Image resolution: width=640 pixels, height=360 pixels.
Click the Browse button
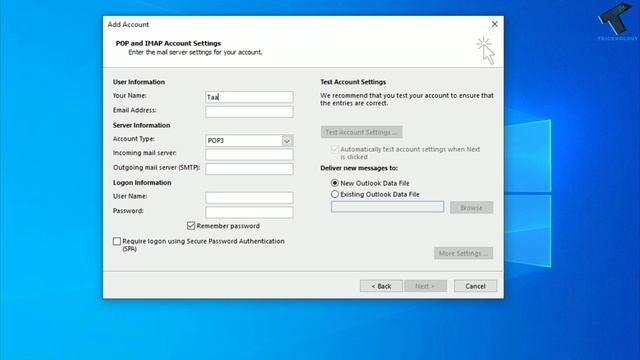[x=471, y=208]
